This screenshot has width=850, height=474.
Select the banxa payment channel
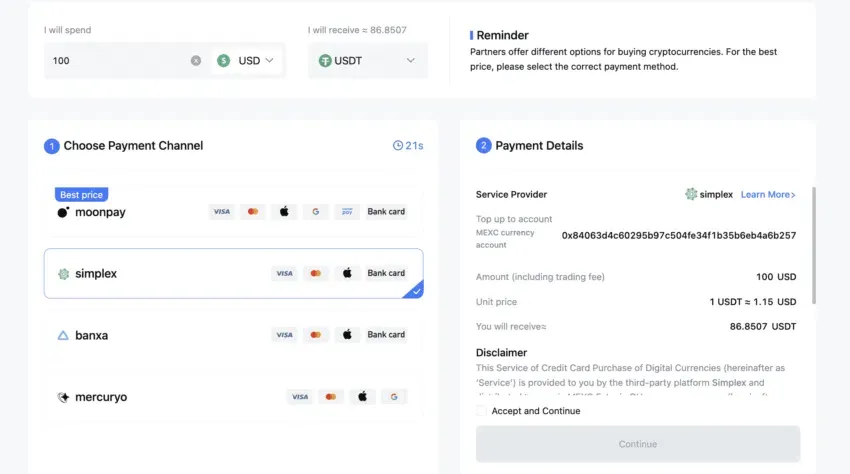click(x=234, y=335)
